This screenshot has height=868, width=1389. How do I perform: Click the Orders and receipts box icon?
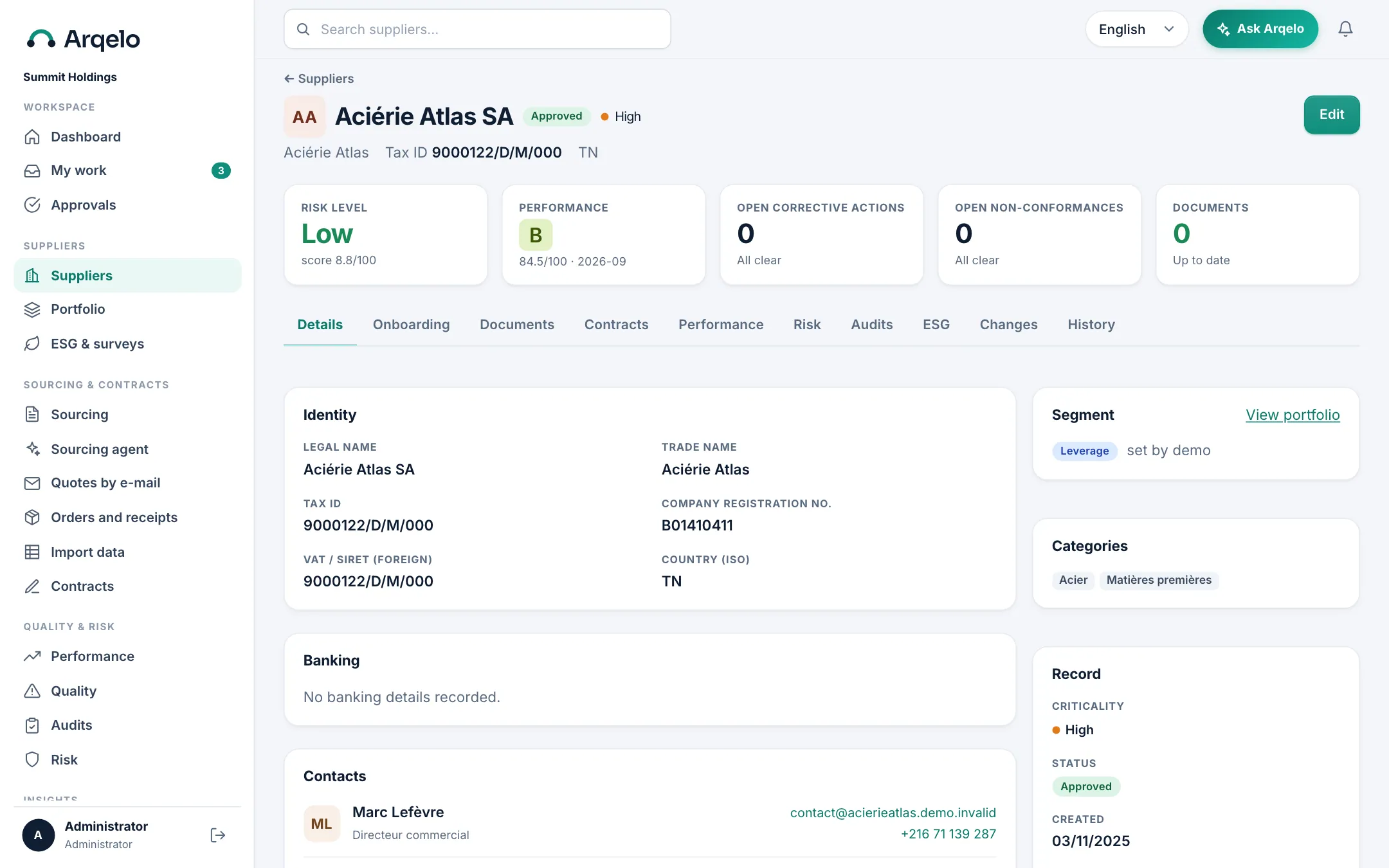32,518
